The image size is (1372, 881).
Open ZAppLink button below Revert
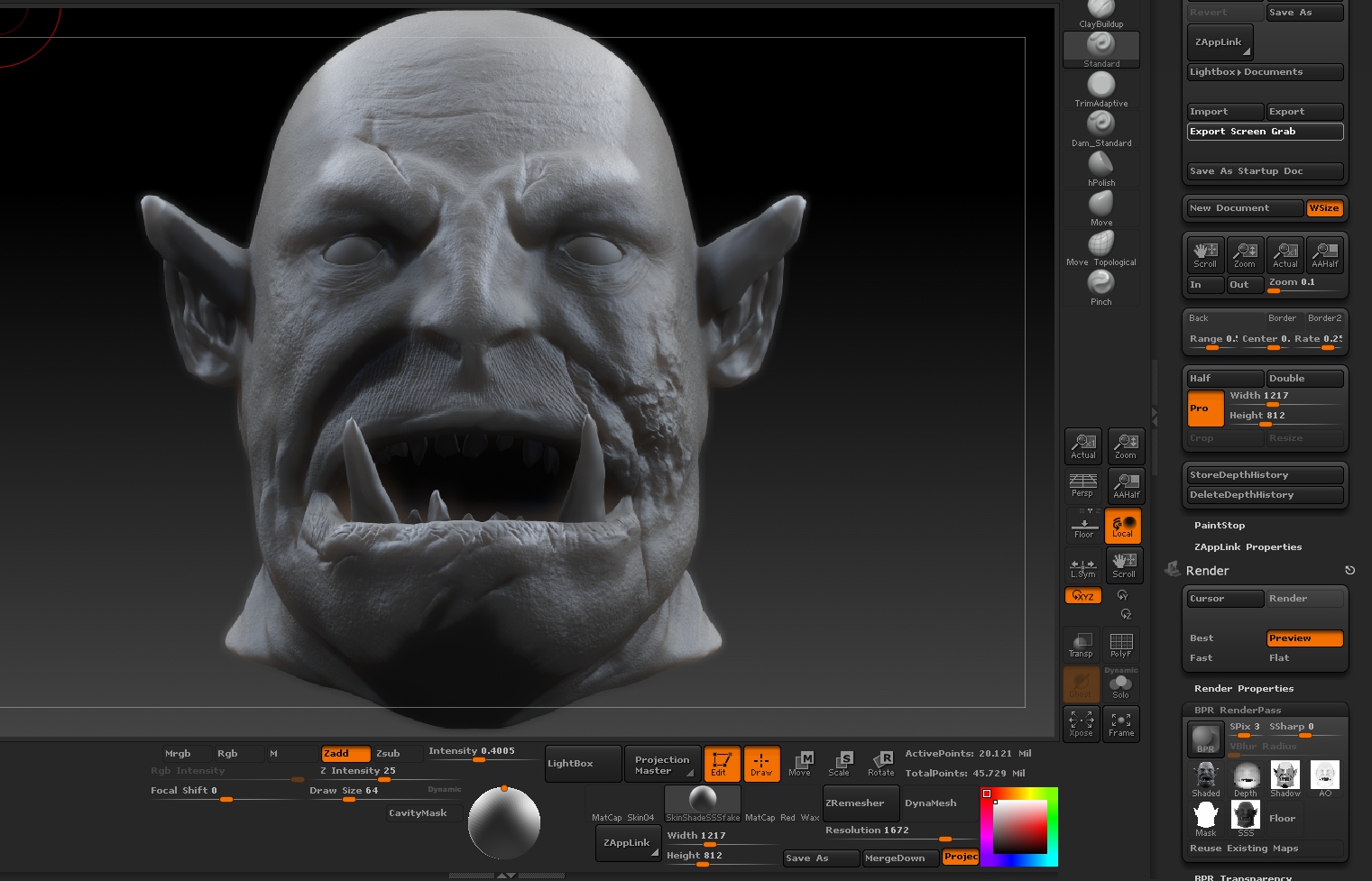coord(1220,41)
